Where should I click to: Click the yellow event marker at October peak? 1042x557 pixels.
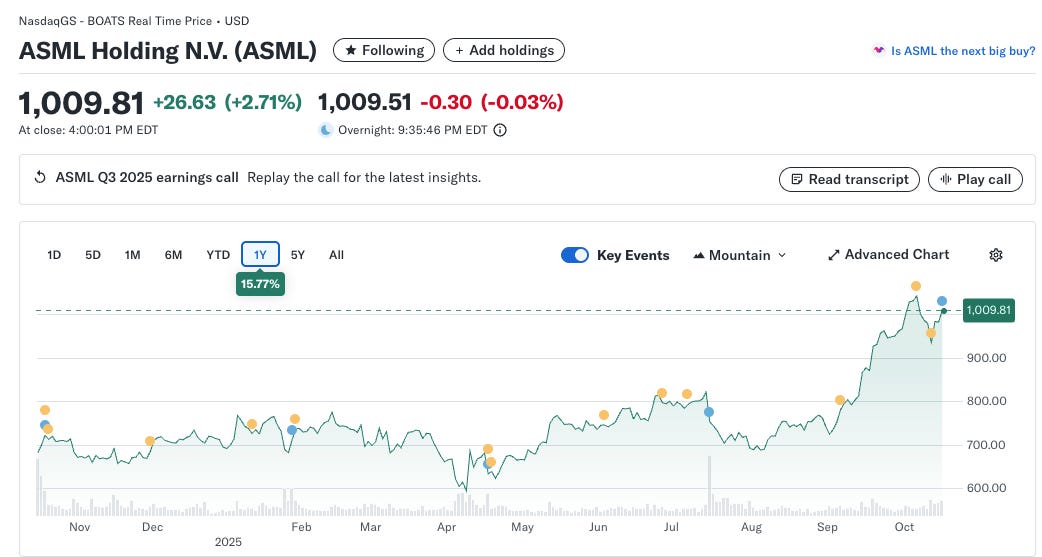coord(916,286)
